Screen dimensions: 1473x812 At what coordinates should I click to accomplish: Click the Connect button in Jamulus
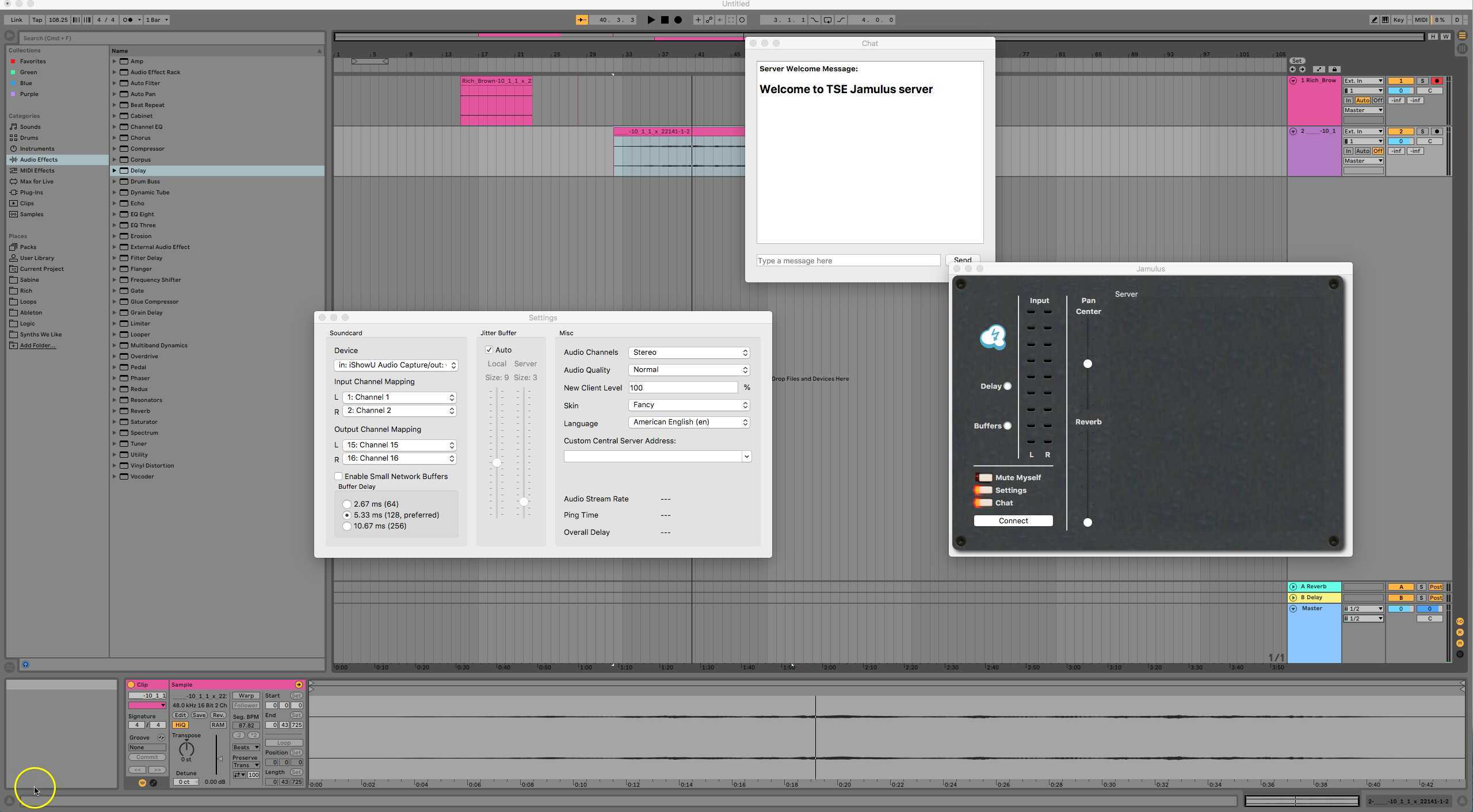point(1013,520)
